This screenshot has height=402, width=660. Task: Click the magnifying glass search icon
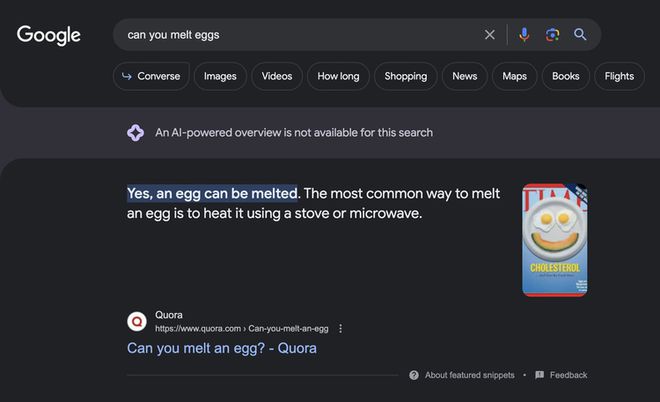580,35
